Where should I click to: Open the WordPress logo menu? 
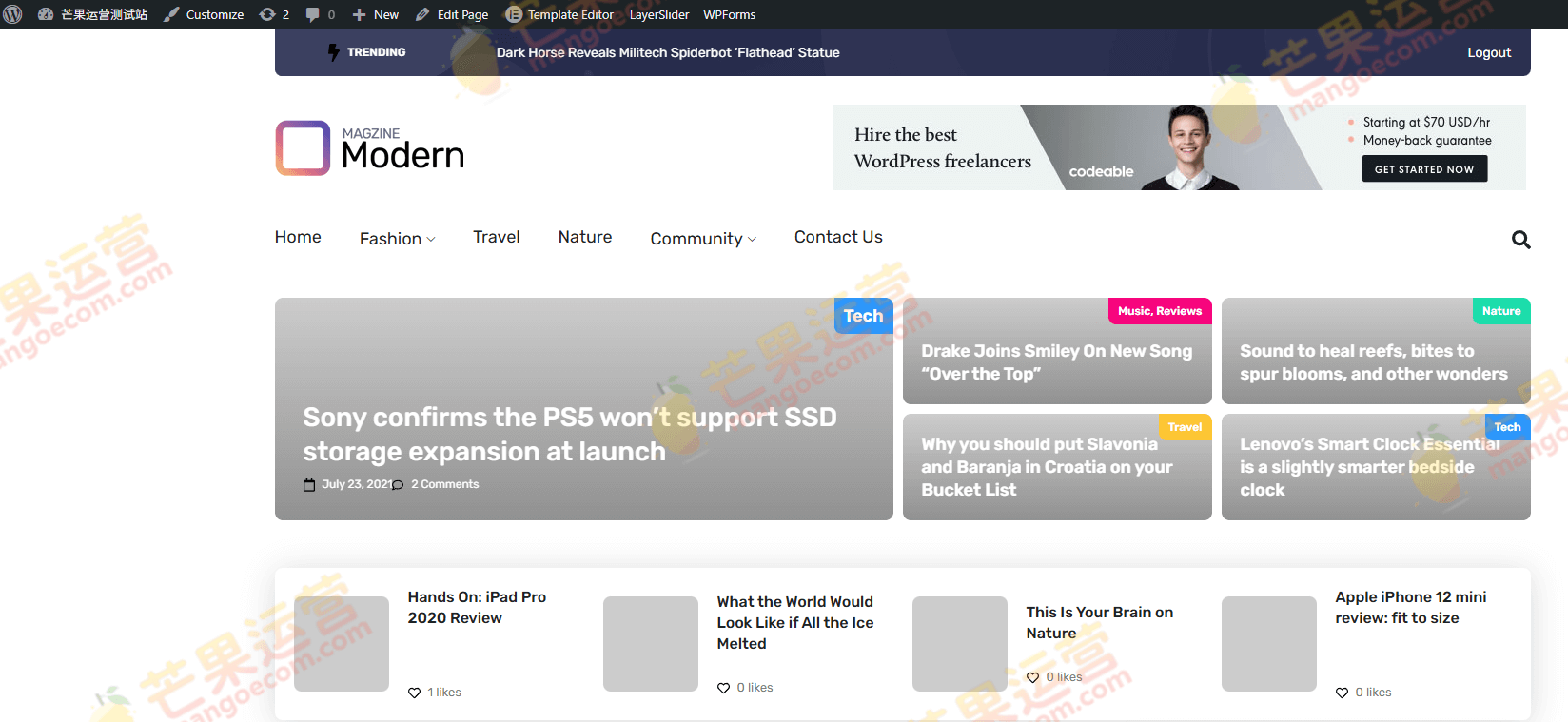tap(12, 14)
